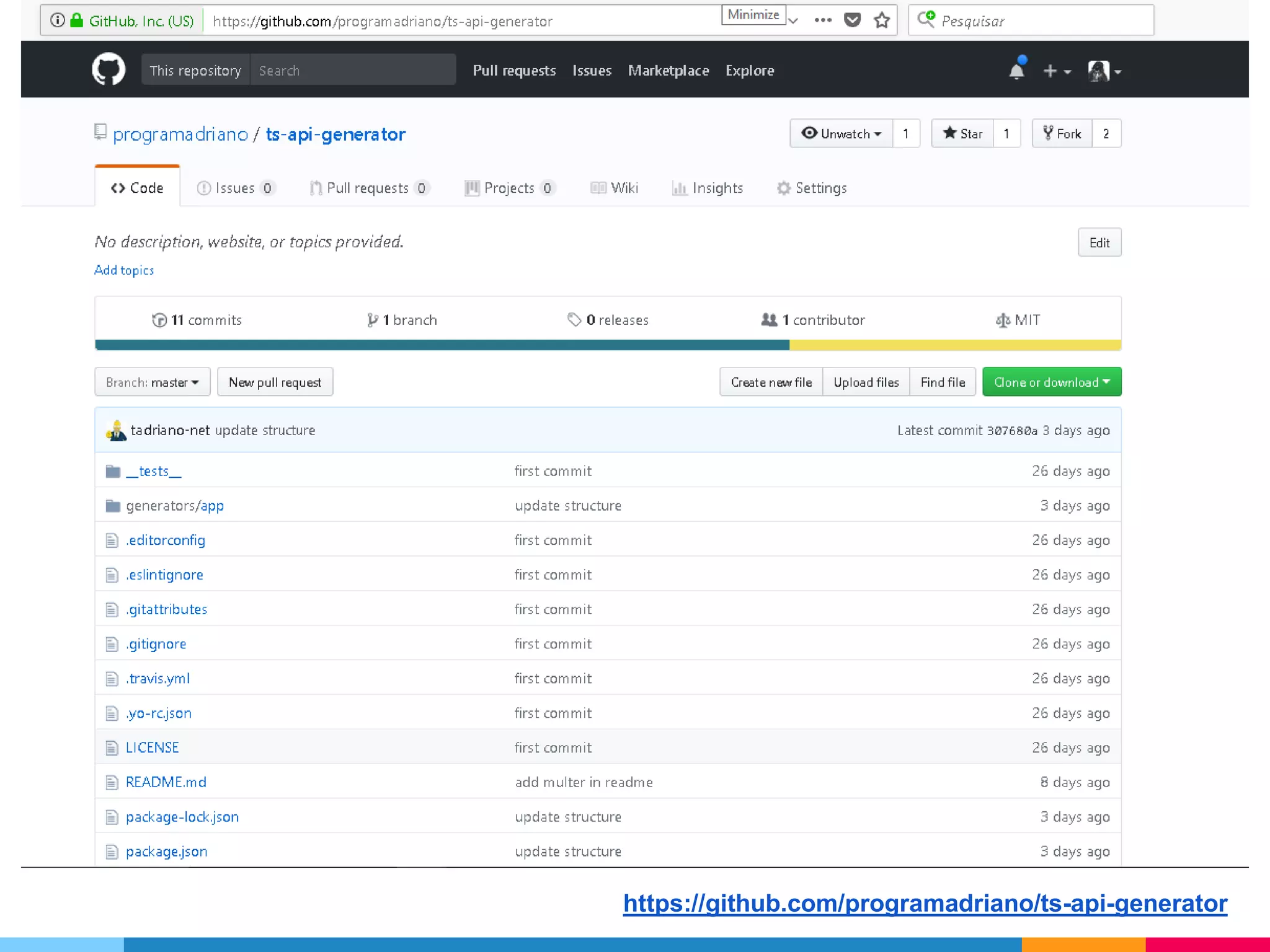
Task: Open the README.md file
Action: pyautogui.click(x=166, y=782)
